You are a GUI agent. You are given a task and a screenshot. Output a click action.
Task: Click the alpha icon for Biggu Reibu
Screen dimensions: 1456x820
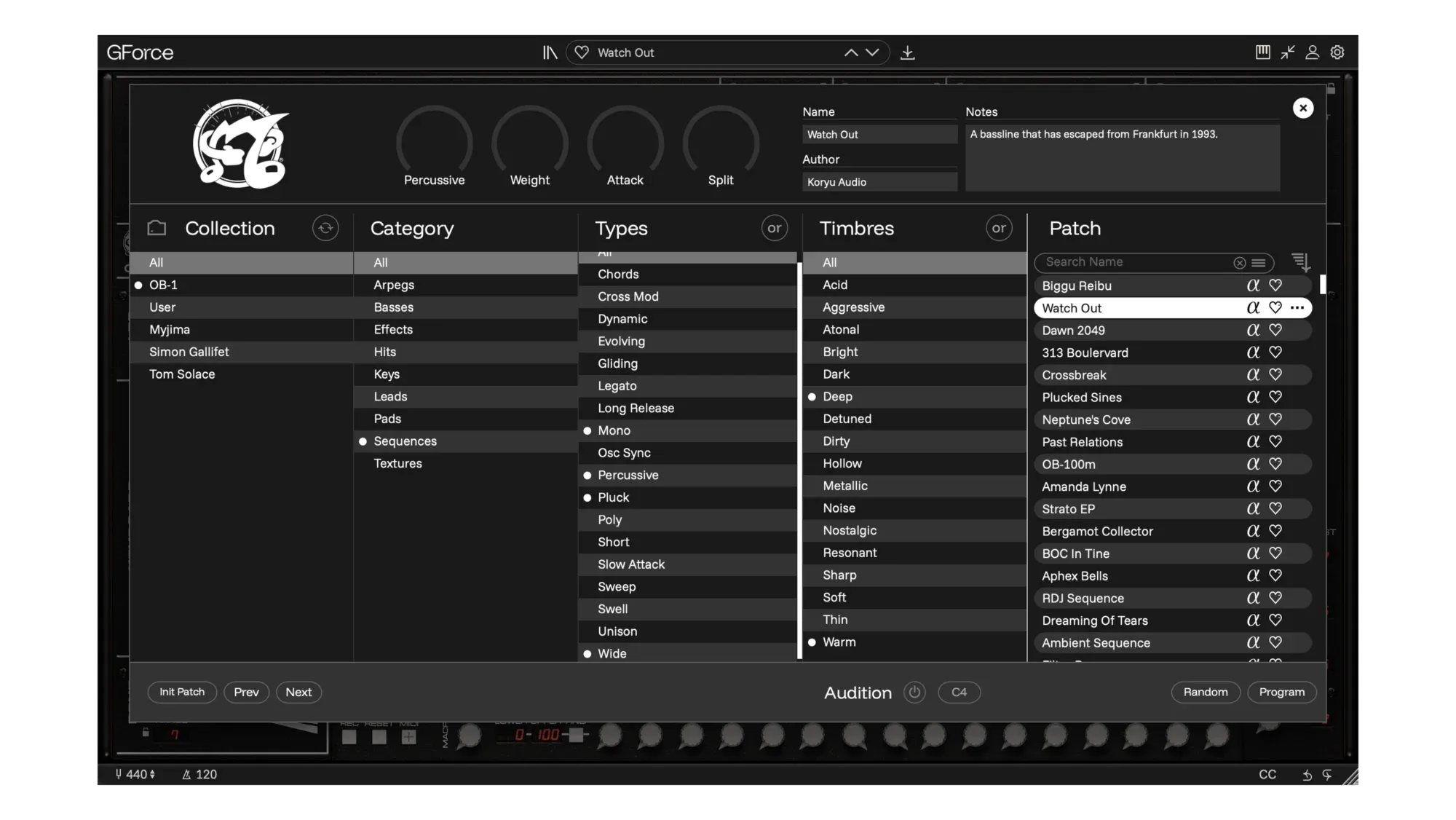(1253, 285)
